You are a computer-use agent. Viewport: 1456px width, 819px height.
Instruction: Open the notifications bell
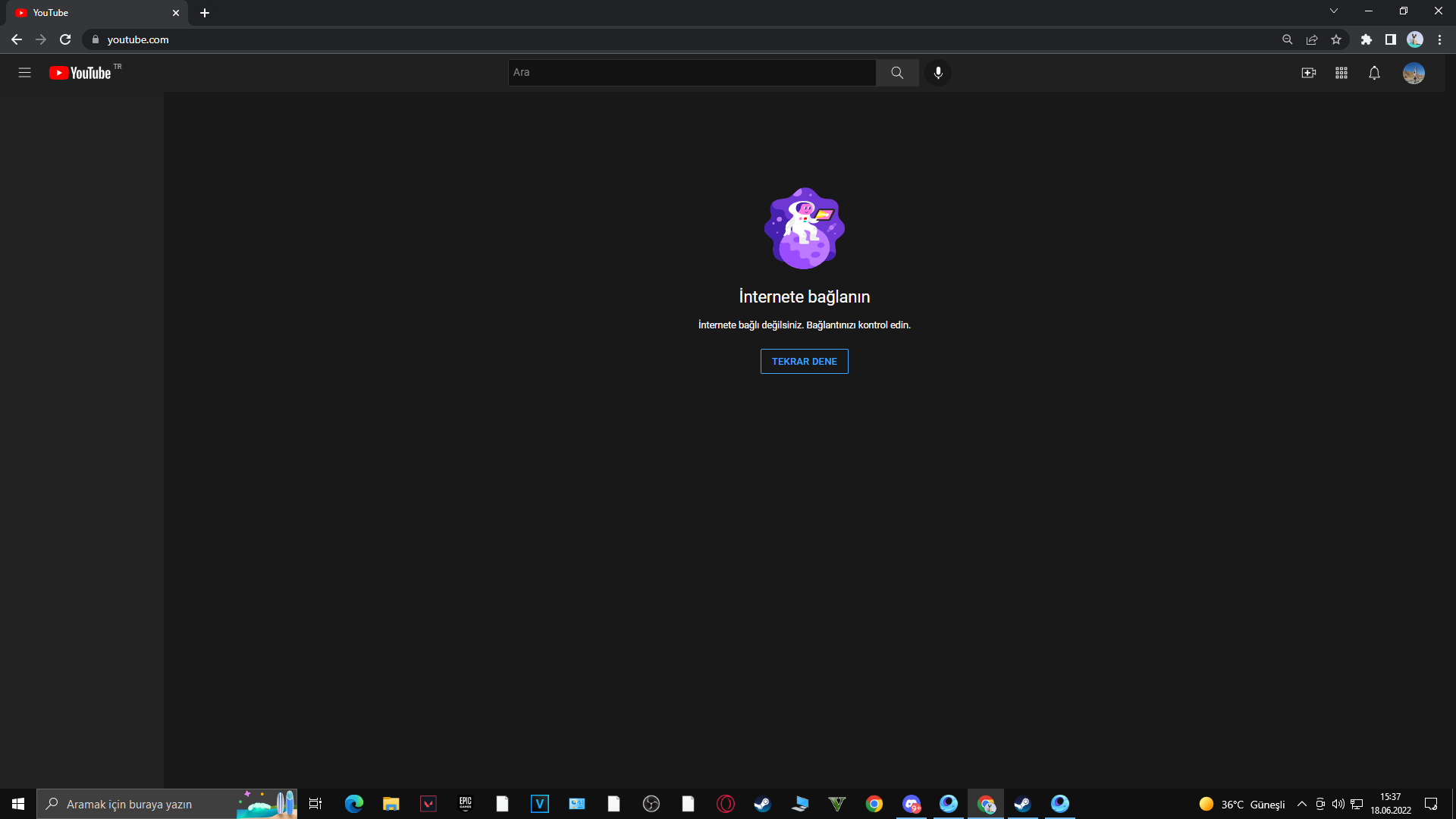click(x=1374, y=73)
